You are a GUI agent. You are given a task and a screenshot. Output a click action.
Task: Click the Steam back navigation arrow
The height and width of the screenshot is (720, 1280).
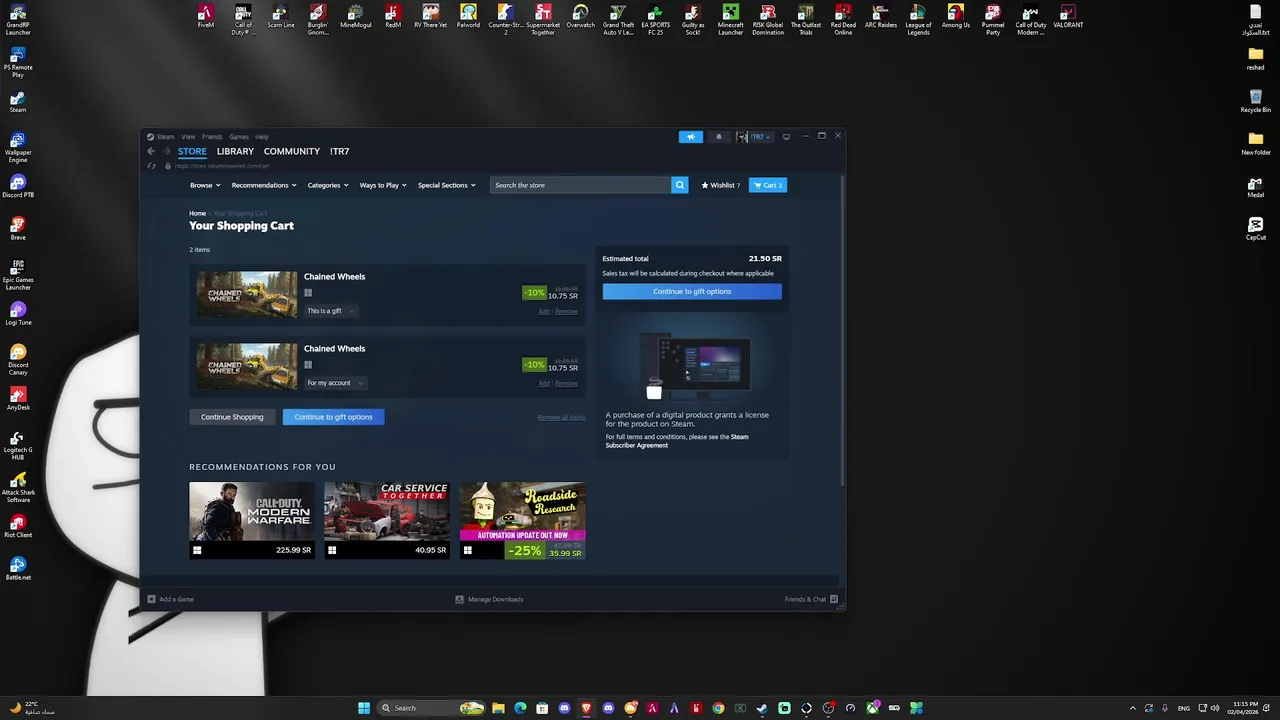coord(151,151)
